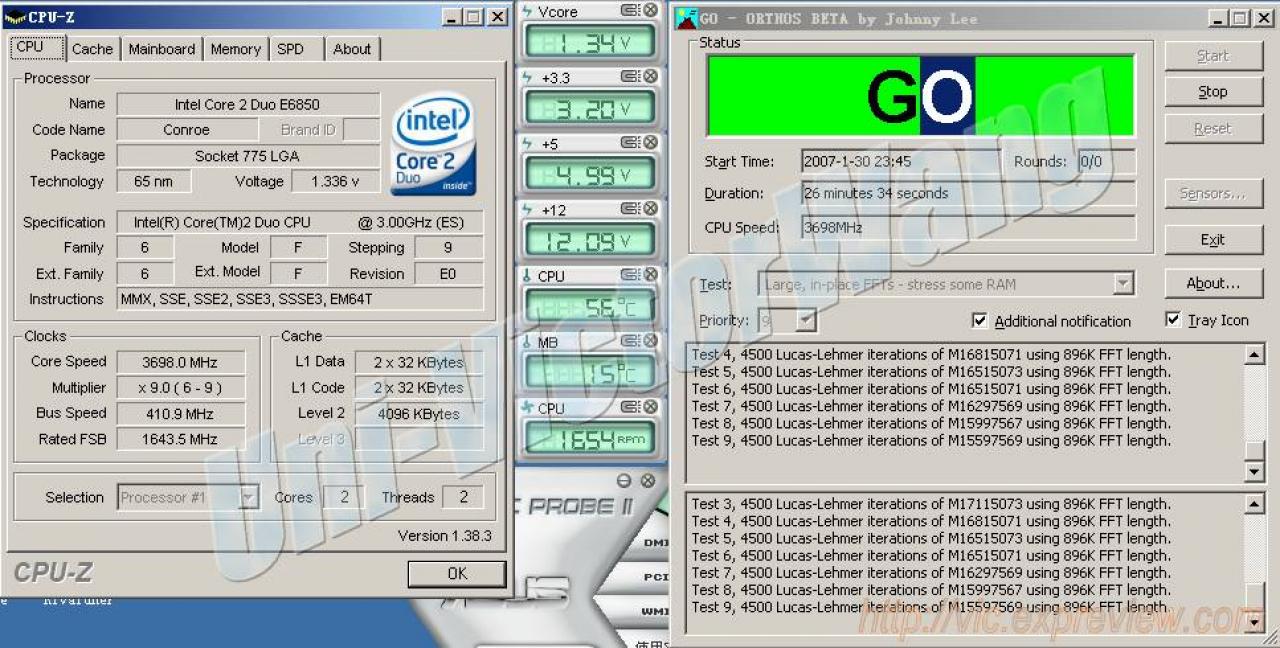Open settings icon of MB temperature panel
This screenshot has width=1280, height=648.
[x=630, y=341]
